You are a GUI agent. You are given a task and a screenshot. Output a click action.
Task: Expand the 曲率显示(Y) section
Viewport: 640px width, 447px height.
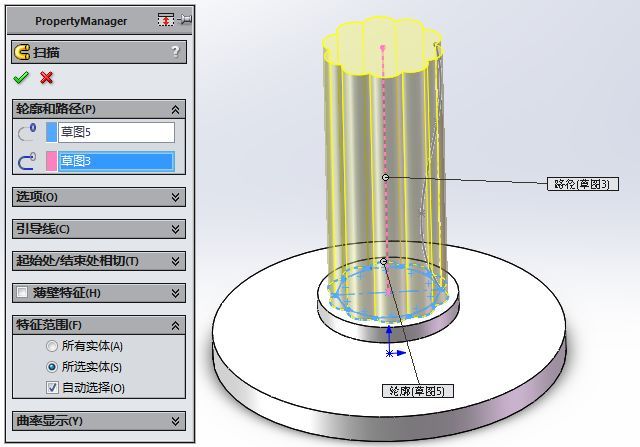point(175,421)
